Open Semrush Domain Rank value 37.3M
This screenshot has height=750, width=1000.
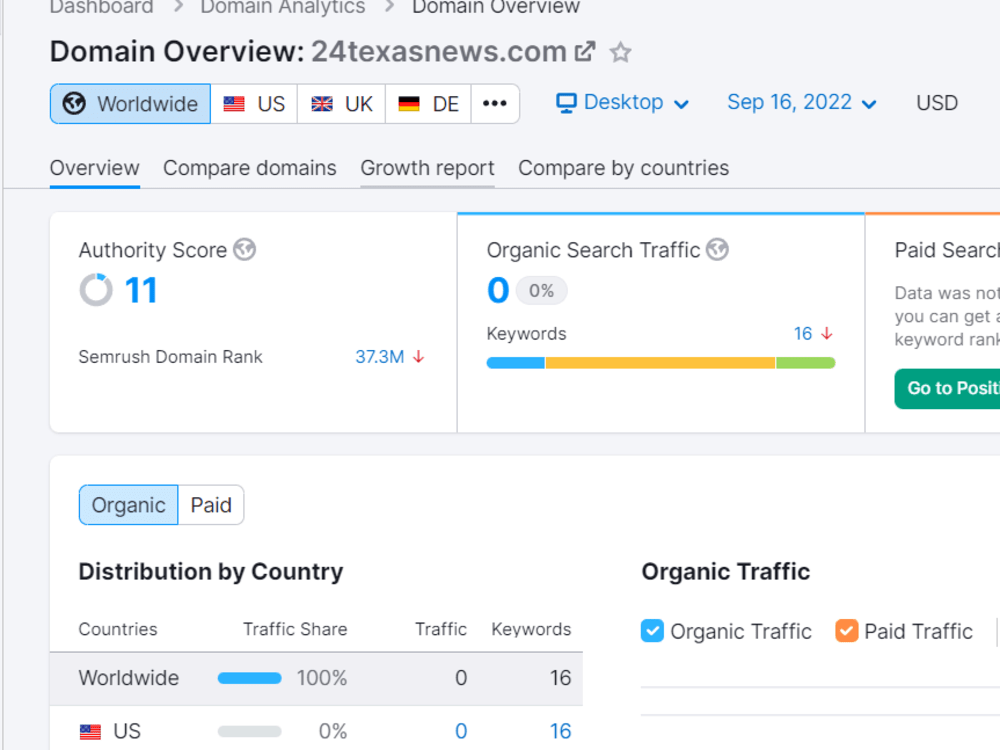pos(379,357)
